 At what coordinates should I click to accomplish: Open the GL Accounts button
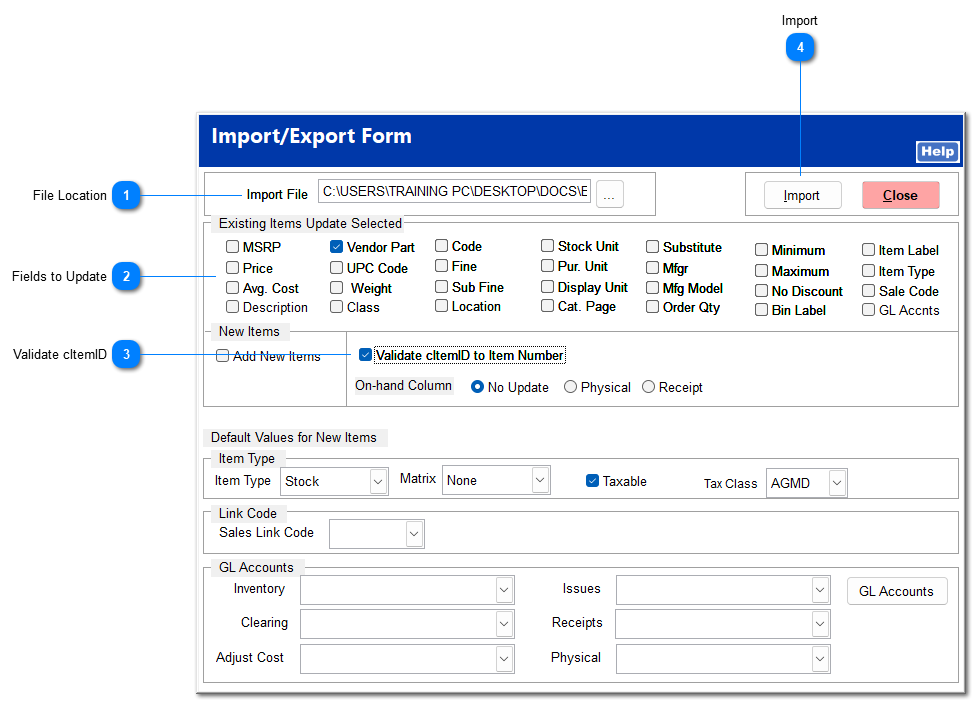coord(897,592)
